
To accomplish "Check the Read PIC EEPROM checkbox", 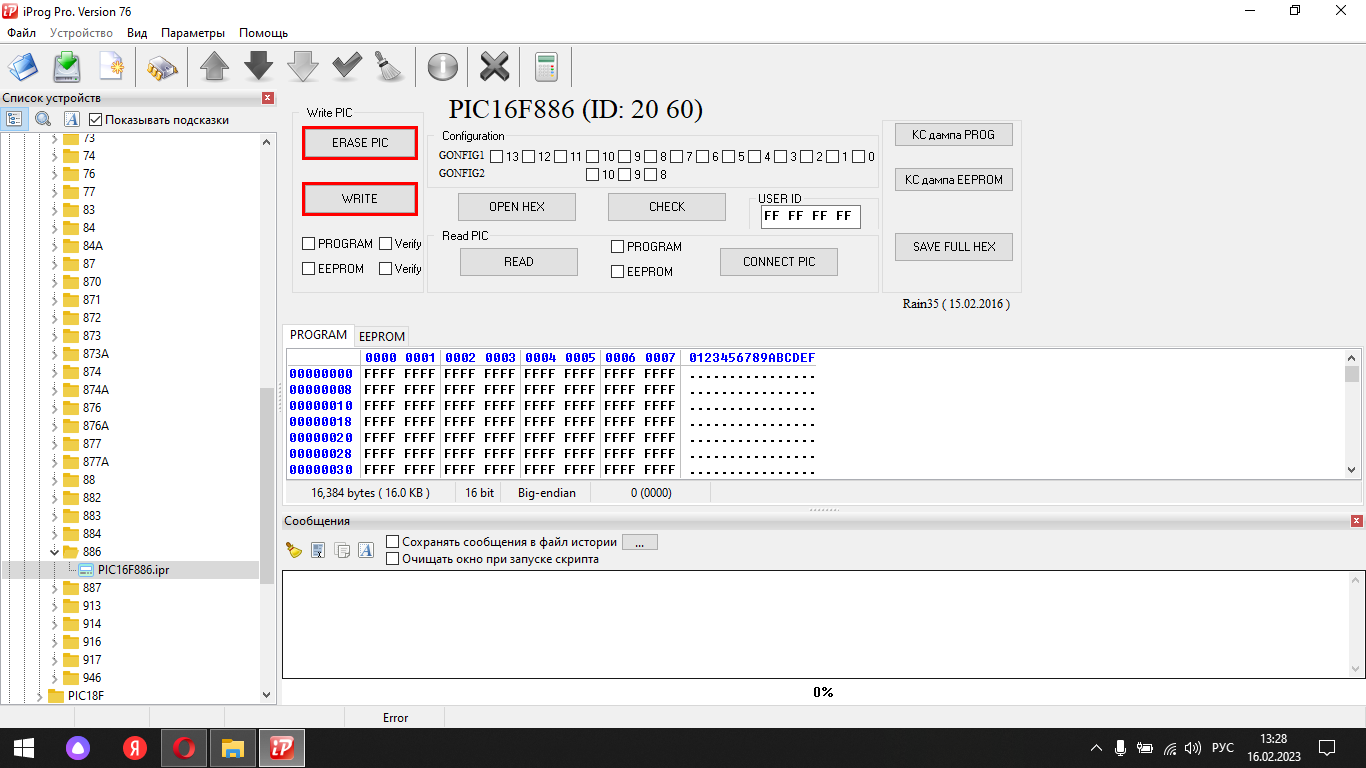I will pyautogui.click(x=618, y=272).
